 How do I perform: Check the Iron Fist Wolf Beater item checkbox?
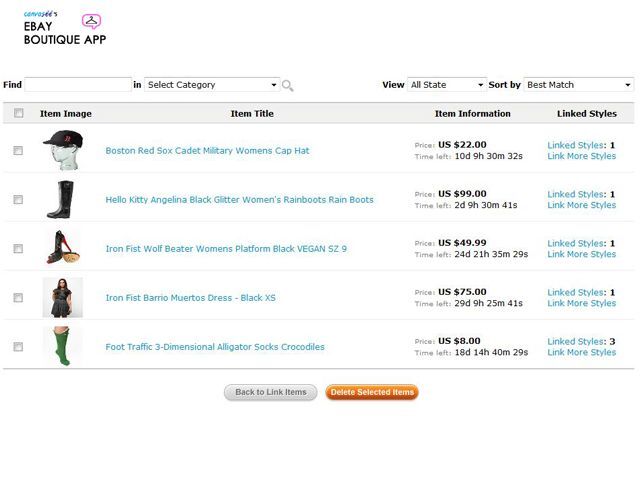(18, 249)
